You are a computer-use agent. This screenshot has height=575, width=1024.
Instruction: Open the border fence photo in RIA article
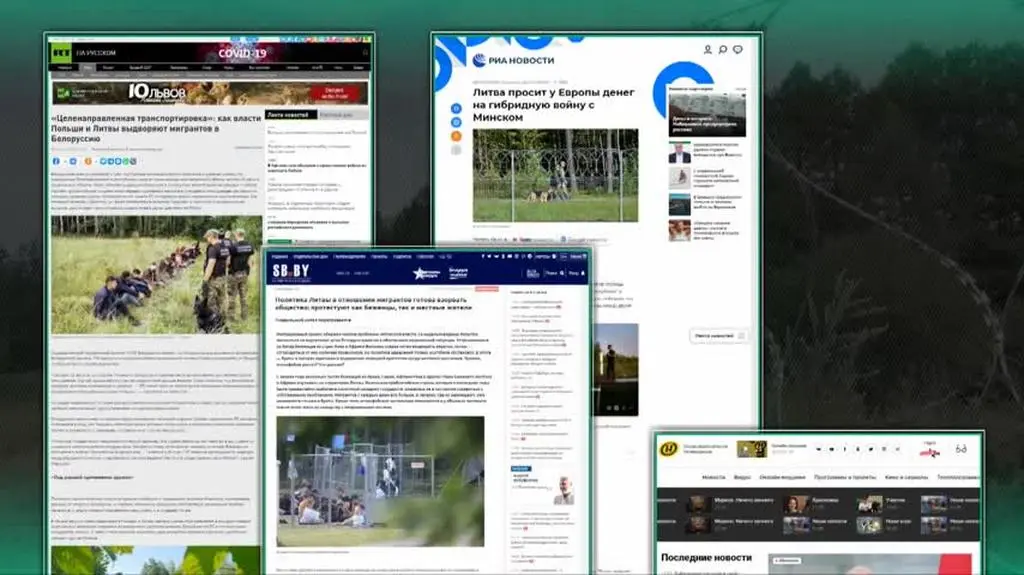click(555, 174)
